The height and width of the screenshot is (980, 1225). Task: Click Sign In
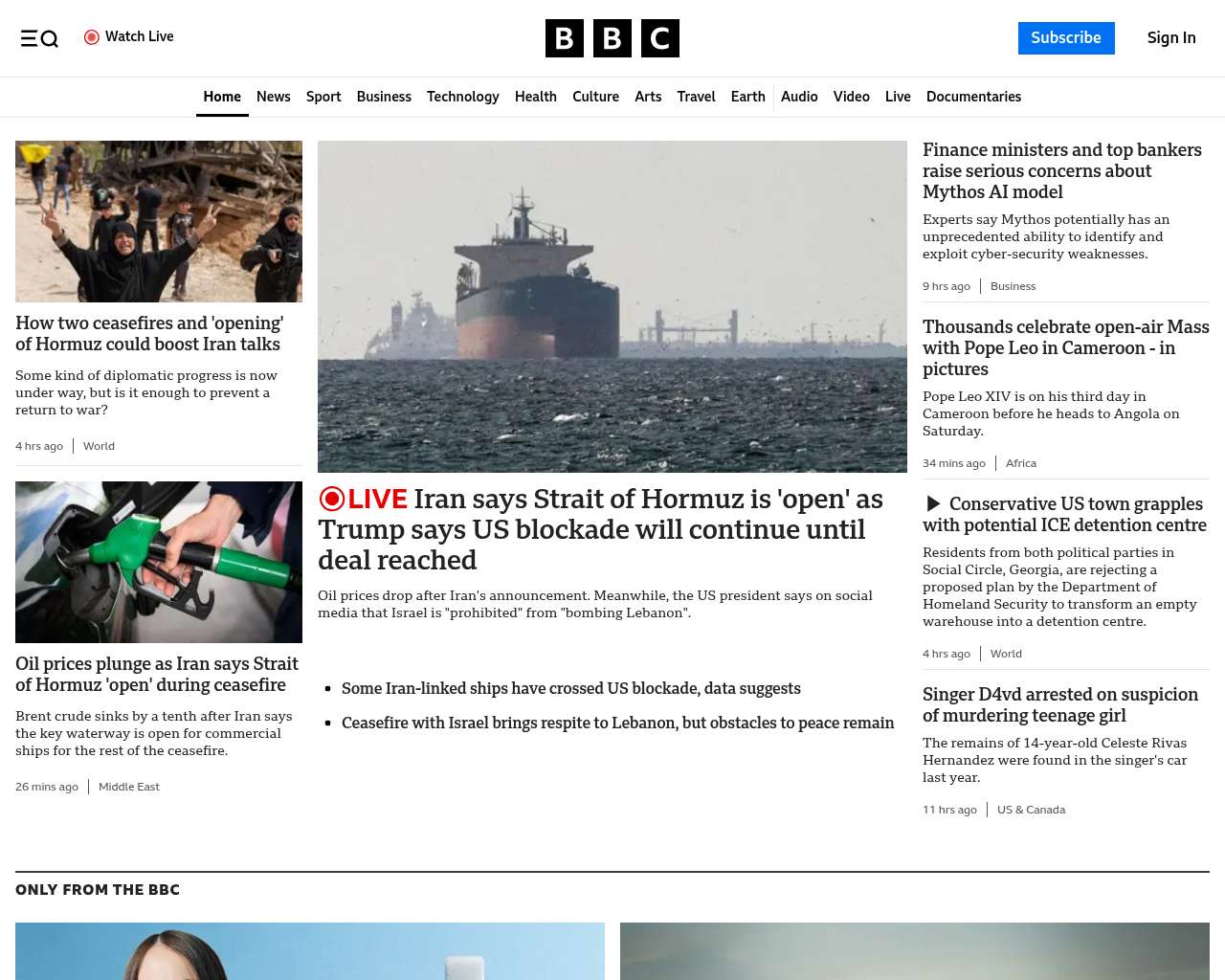point(1170,38)
